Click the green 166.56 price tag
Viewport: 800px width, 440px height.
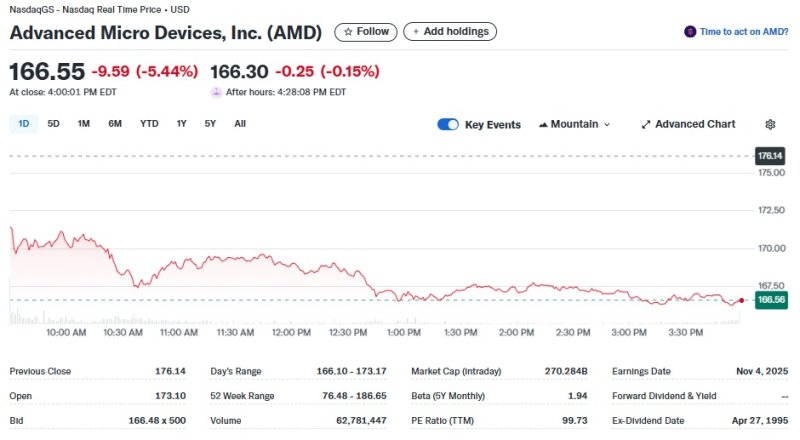(x=770, y=299)
